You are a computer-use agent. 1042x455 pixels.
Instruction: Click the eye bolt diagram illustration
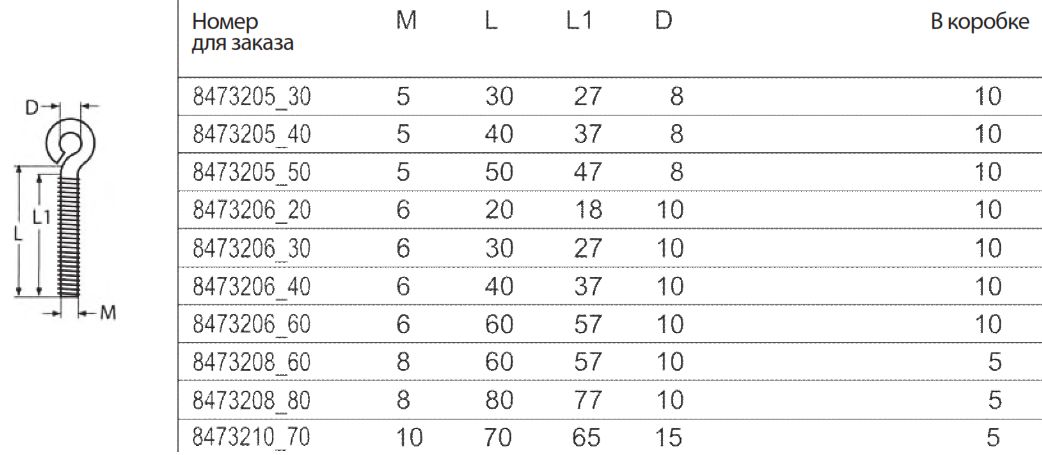point(65,209)
